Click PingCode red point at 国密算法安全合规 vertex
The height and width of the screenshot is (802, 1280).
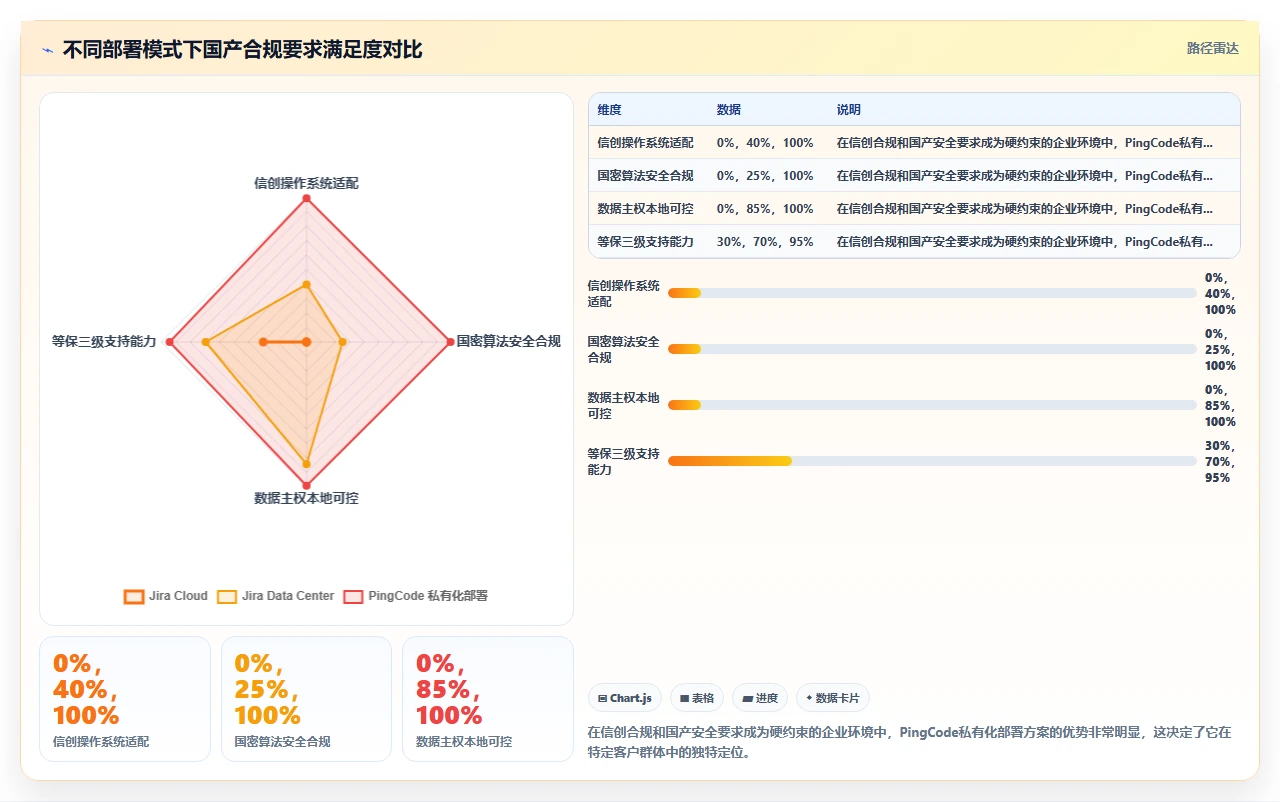[450, 342]
